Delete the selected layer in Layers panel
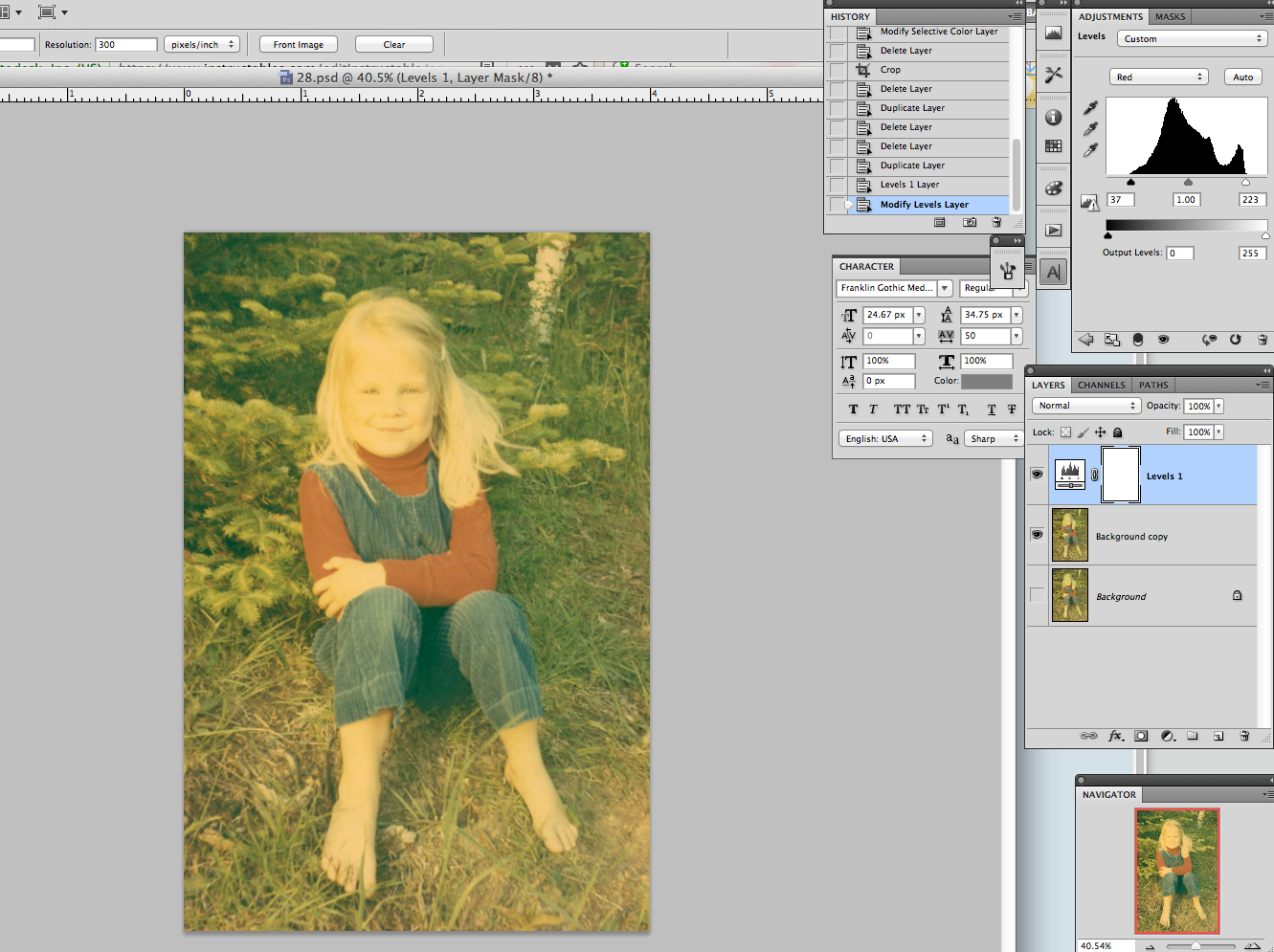The height and width of the screenshot is (952, 1274). [x=1244, y=737]
